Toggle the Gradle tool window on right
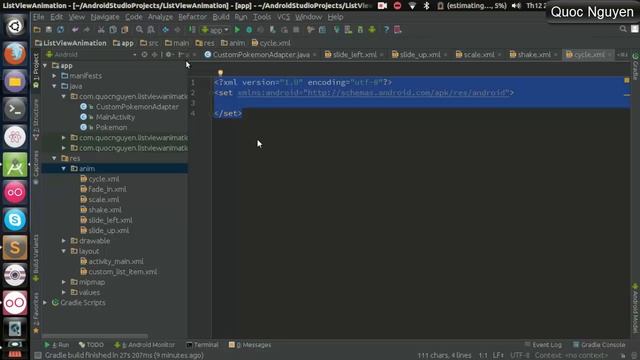 (635, 67)
